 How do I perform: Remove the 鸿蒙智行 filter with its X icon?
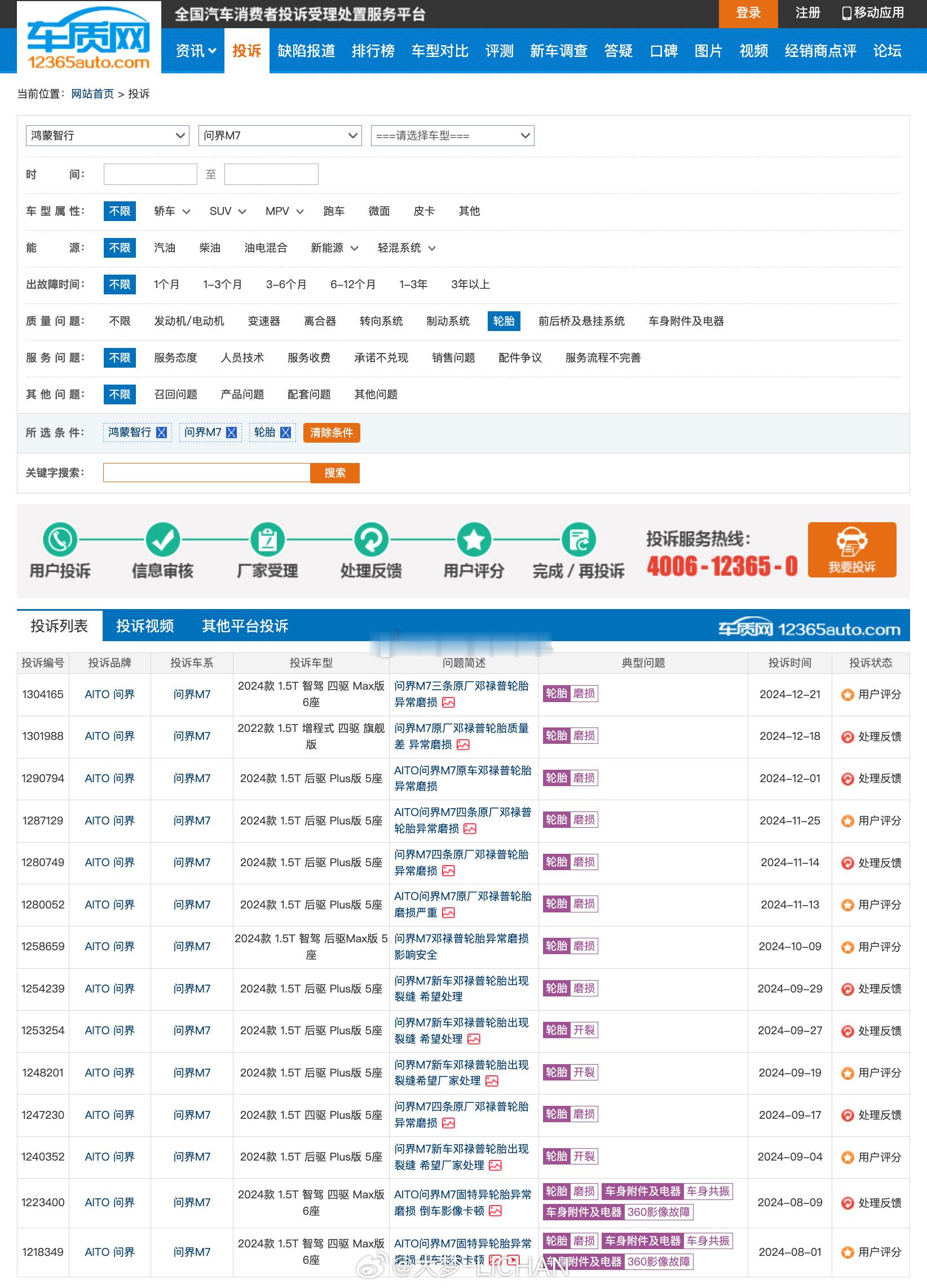(161, 433)
